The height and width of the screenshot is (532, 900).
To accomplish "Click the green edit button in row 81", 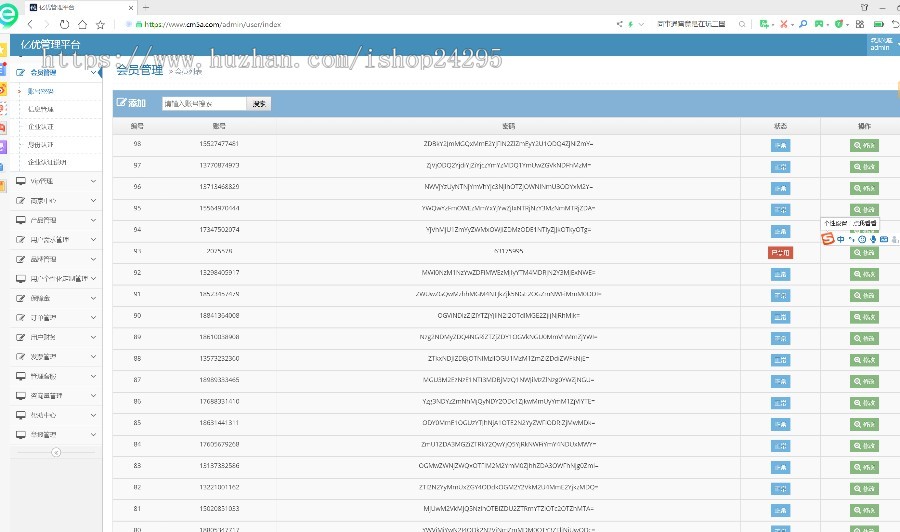I will [x=864, y=510].
